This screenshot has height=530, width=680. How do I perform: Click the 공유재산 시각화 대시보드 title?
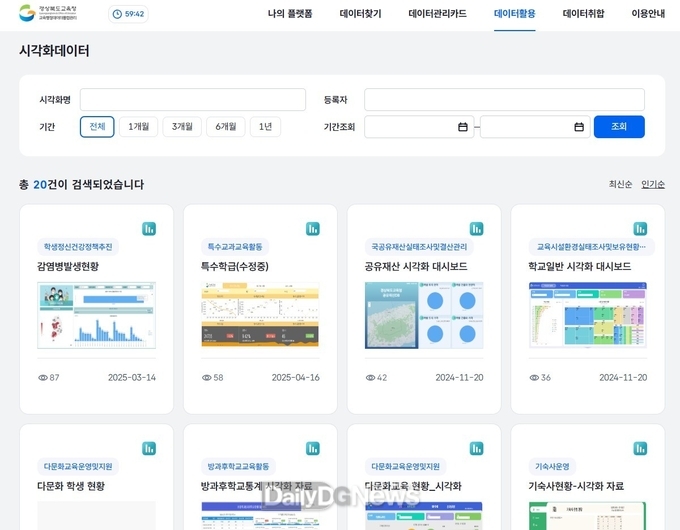416,266
